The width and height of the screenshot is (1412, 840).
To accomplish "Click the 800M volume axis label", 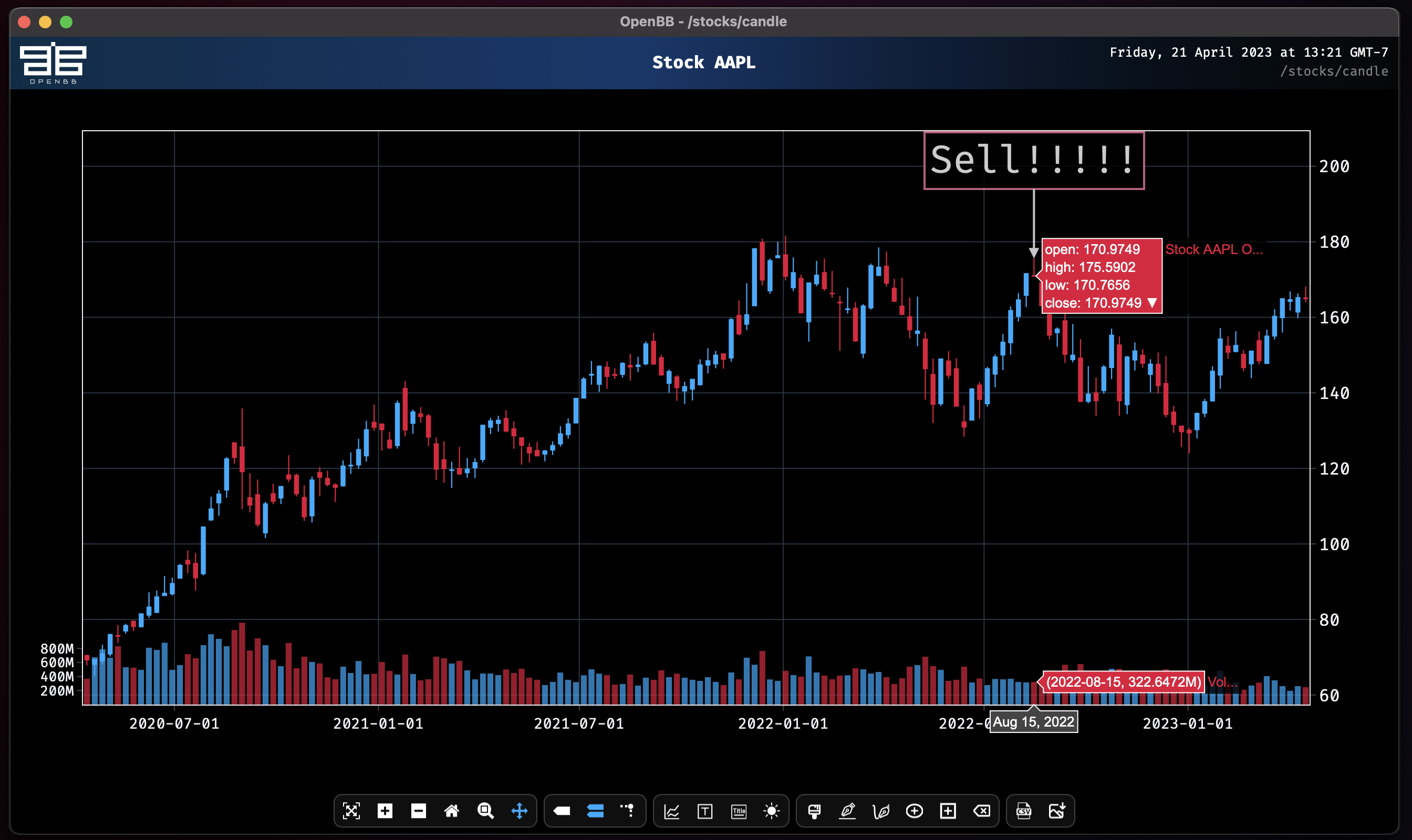I will pos(57,648).
